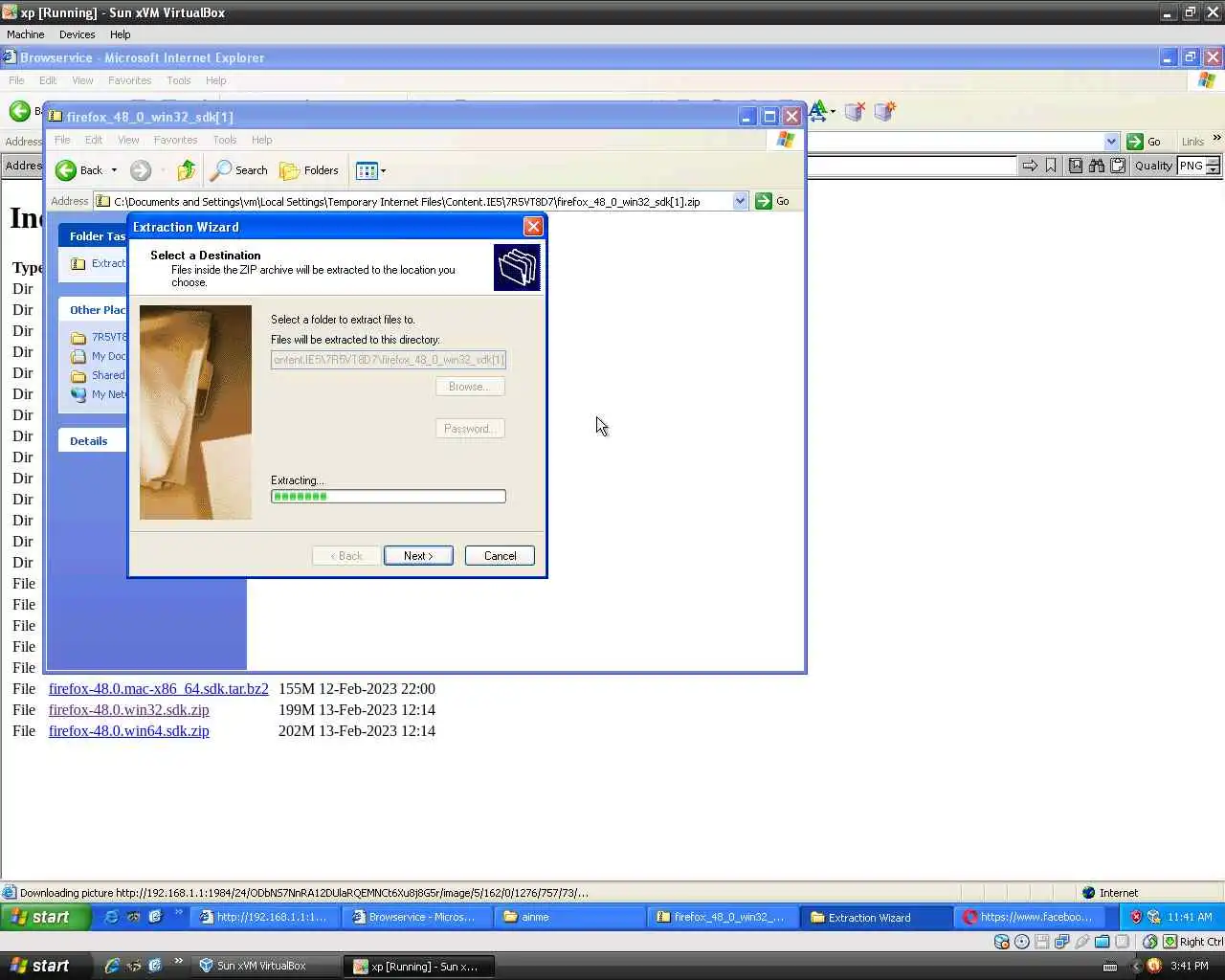Viewport: 1225px width, 980px height.
Task: Click the green Go arrow in zip window
Action: click(x=764, y=201)
